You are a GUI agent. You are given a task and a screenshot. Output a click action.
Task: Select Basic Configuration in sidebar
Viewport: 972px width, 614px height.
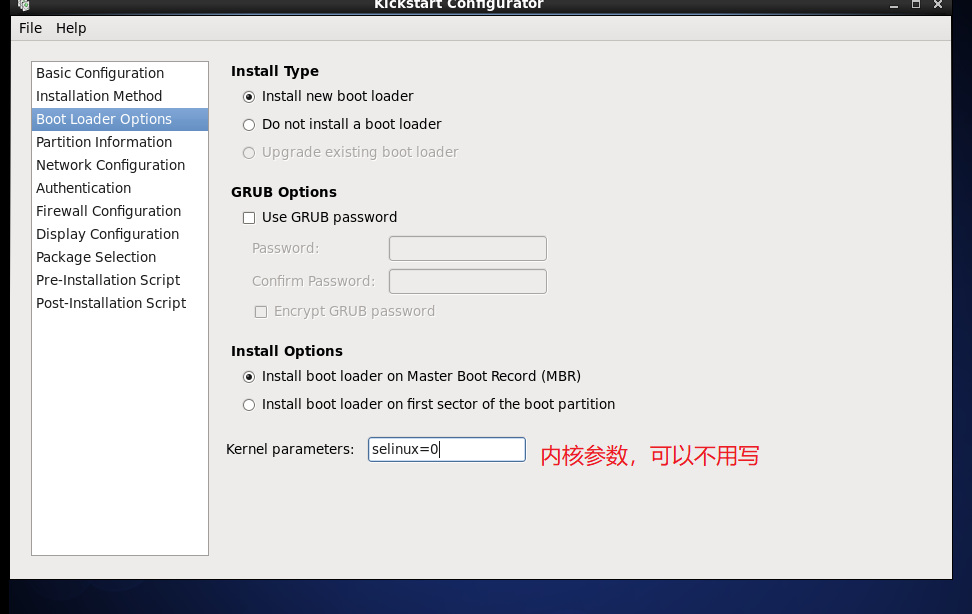(x=120, y=73)
